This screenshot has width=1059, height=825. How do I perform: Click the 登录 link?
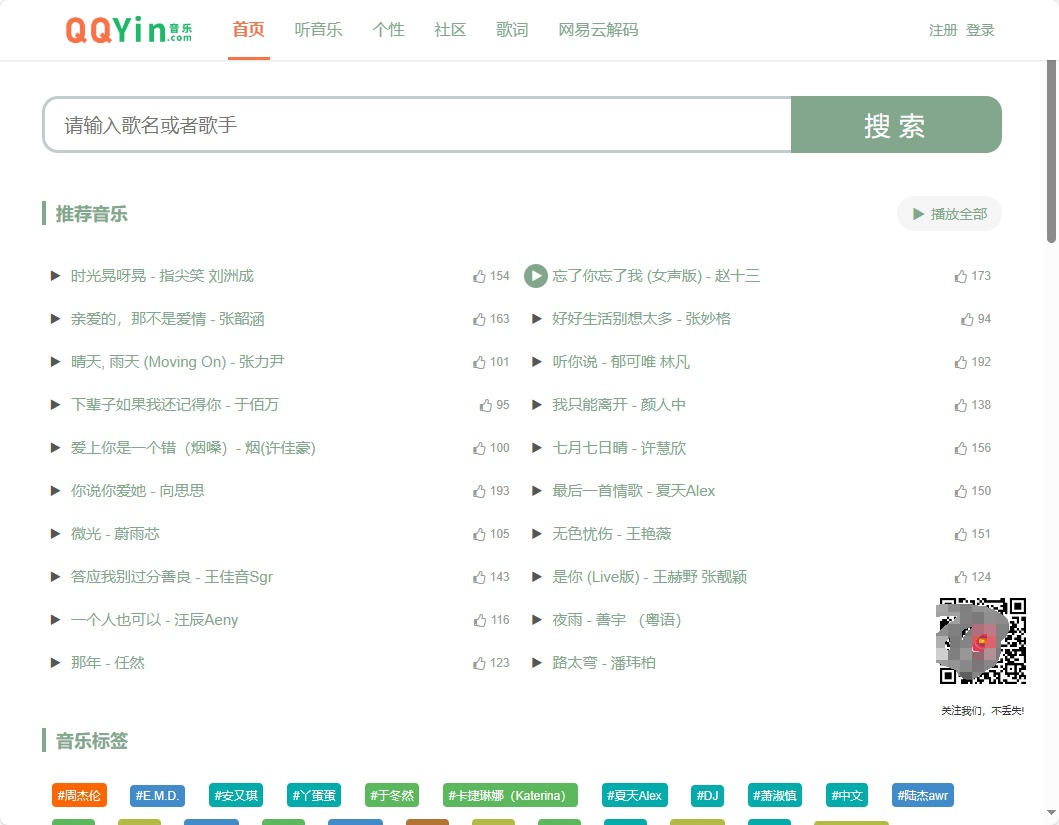tap(980, 30)
